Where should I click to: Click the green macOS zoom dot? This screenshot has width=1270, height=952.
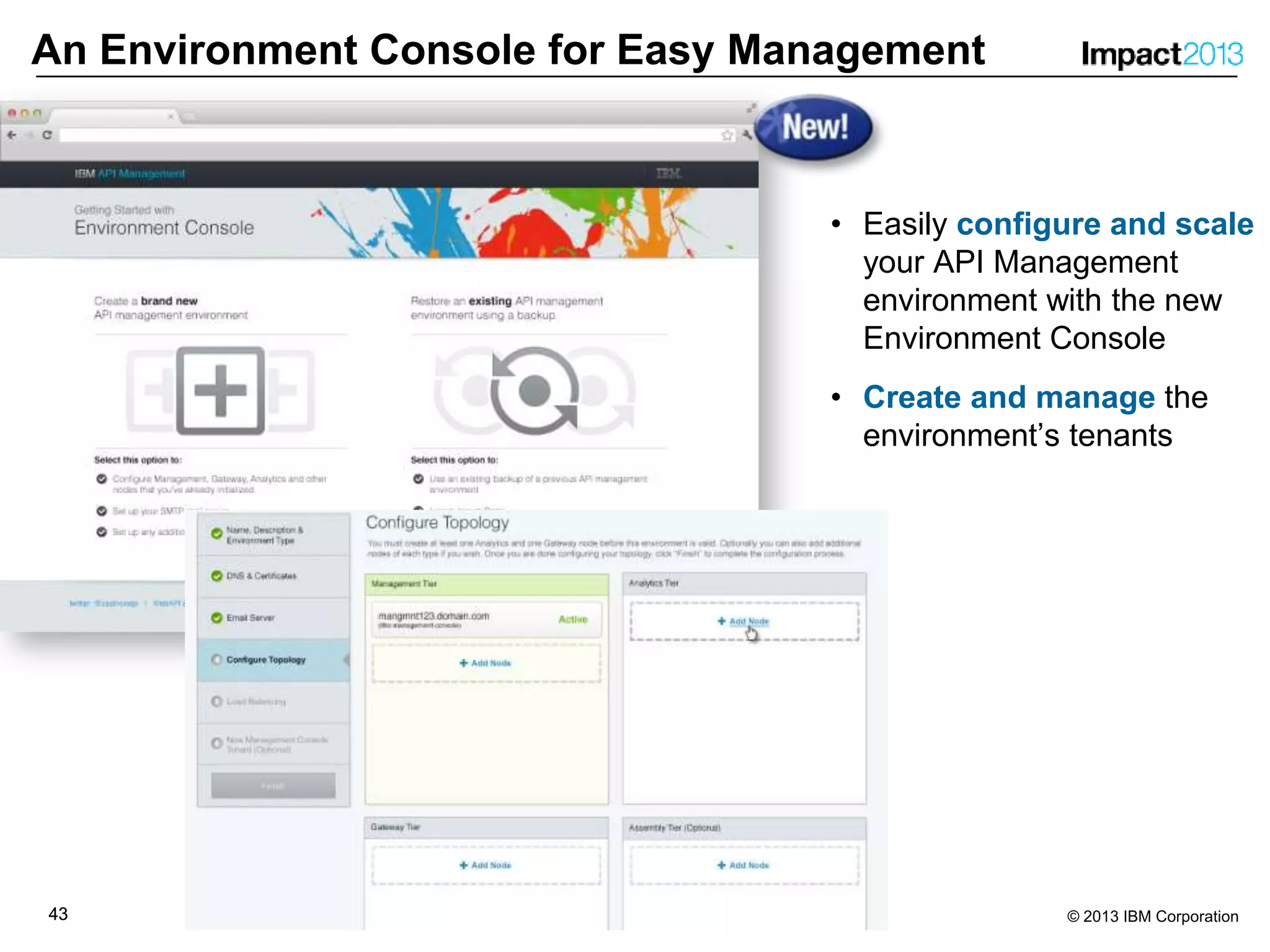tap(37, 113)
